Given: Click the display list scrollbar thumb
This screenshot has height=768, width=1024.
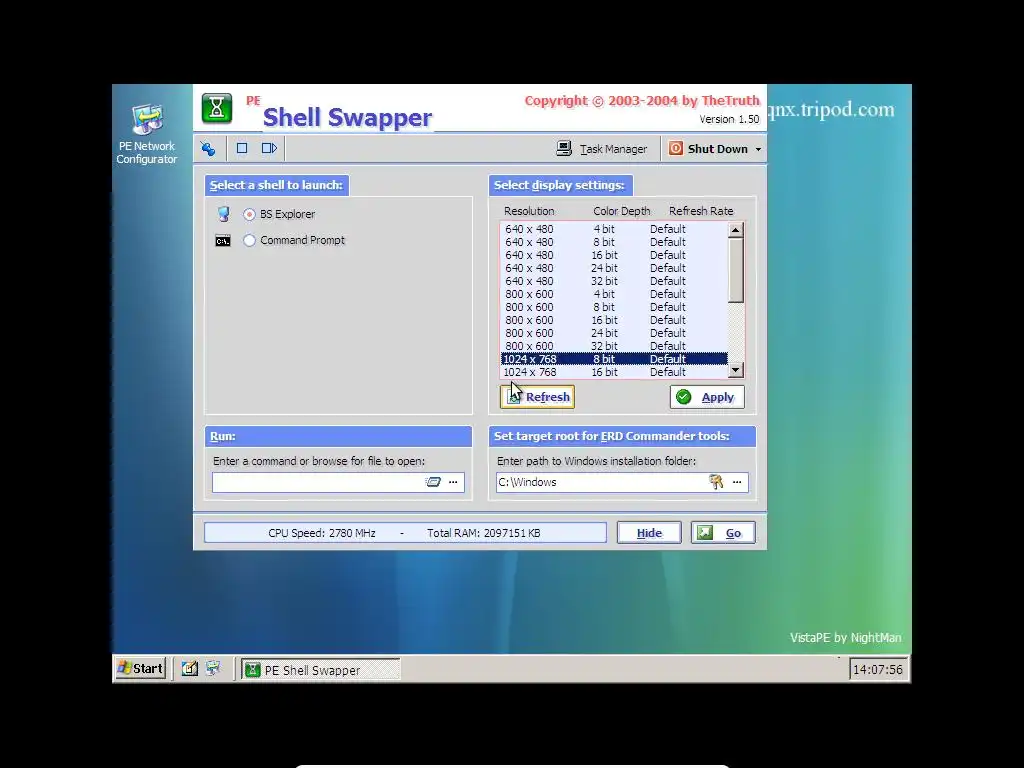Looking at the screenshot, I should coord(735,270).
